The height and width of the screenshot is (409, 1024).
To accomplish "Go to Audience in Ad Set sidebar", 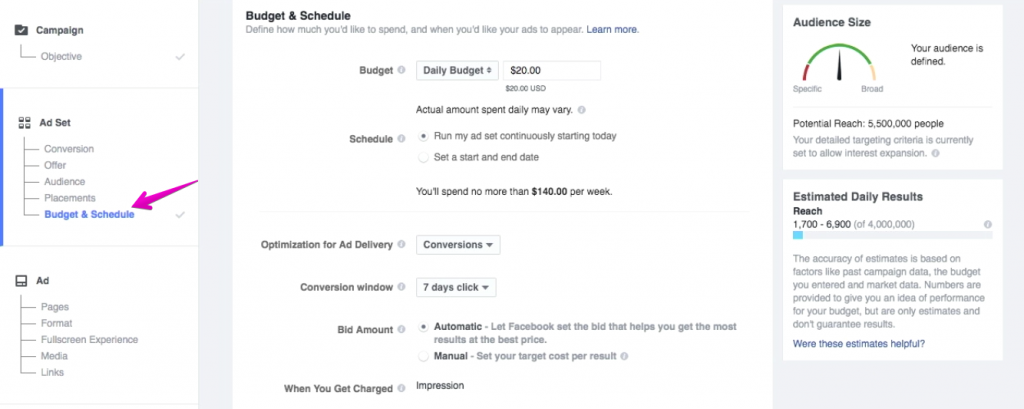I will click(x=65, y=182).
